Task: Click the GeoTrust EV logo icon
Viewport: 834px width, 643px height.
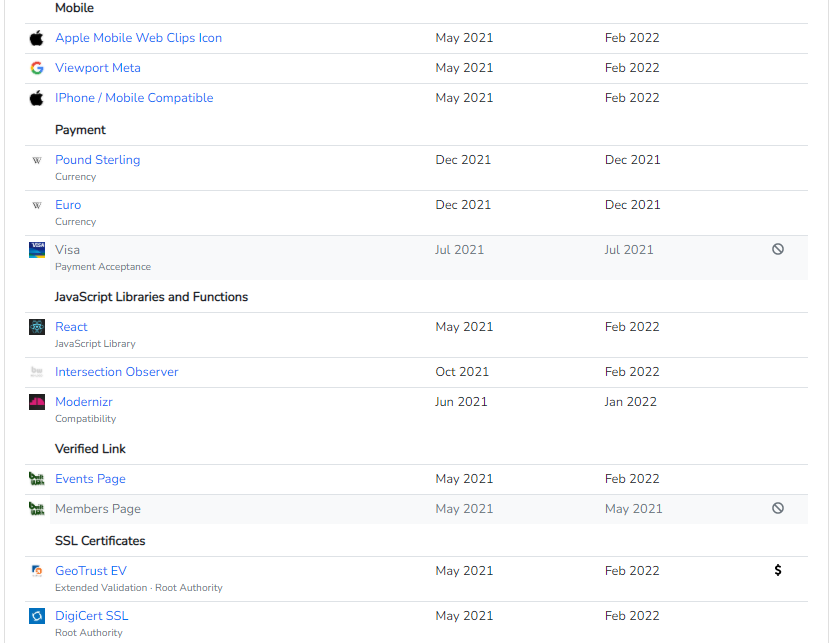Action: pyautogui.click(x=37, y=571)
